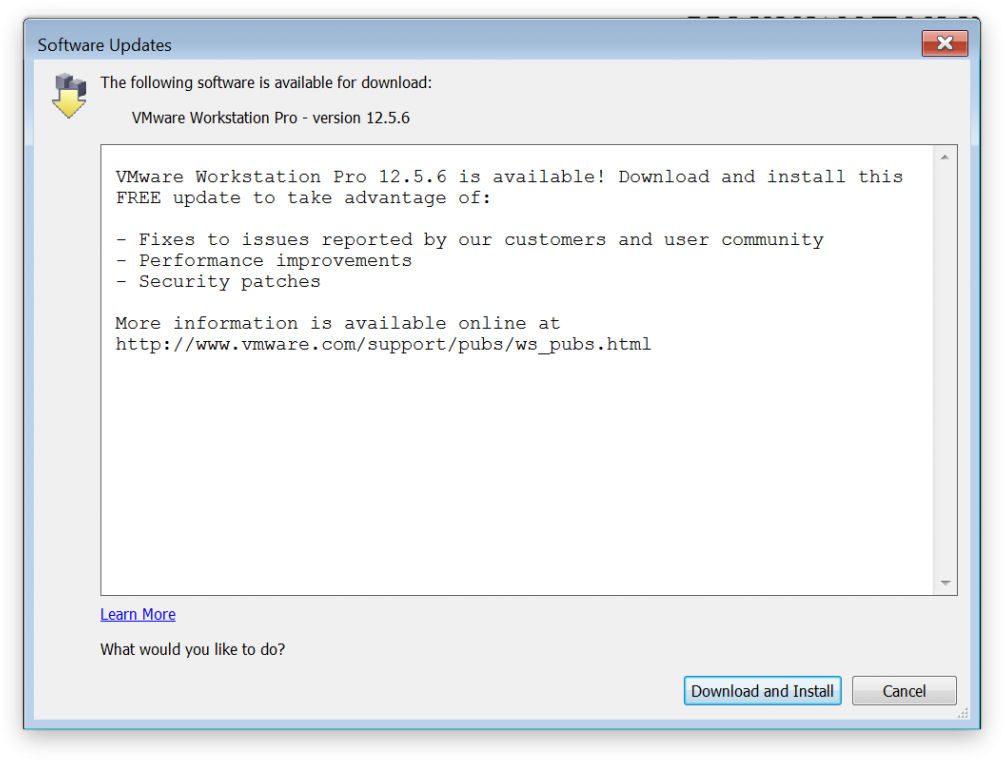The width and height of the screenshot is (1004, 760).
Task: Click the scrollbar down arrow
Action: (943, 582)
